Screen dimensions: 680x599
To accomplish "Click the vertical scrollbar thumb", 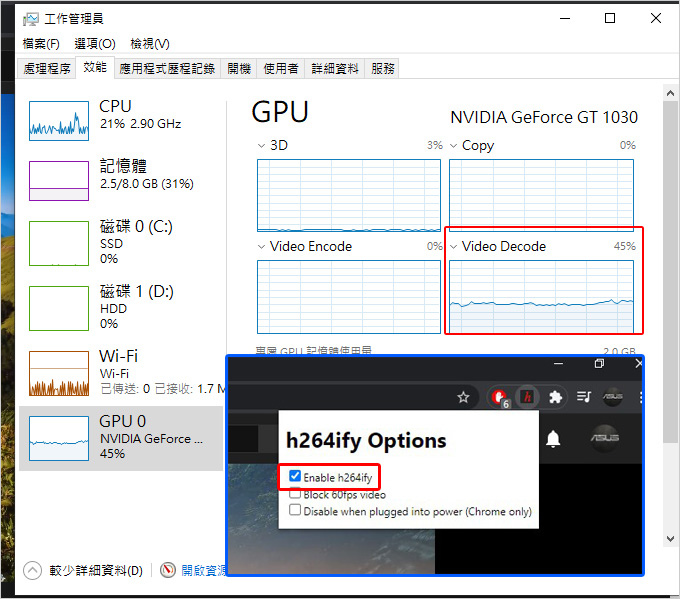I will (670, 272).
